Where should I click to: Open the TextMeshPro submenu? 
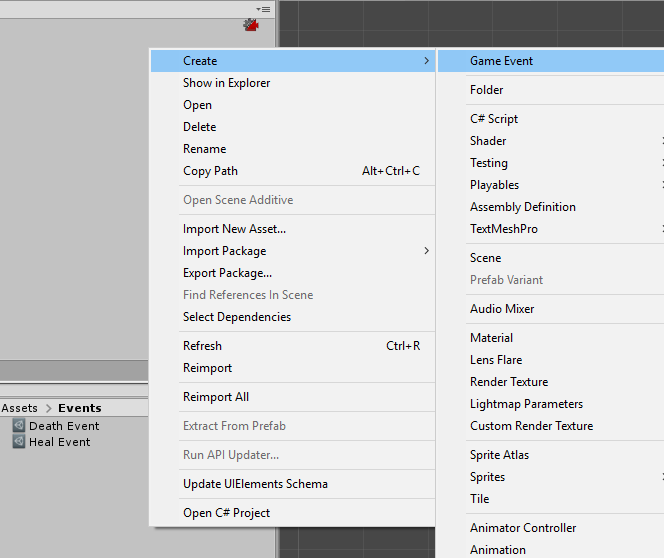click(551, 229)
